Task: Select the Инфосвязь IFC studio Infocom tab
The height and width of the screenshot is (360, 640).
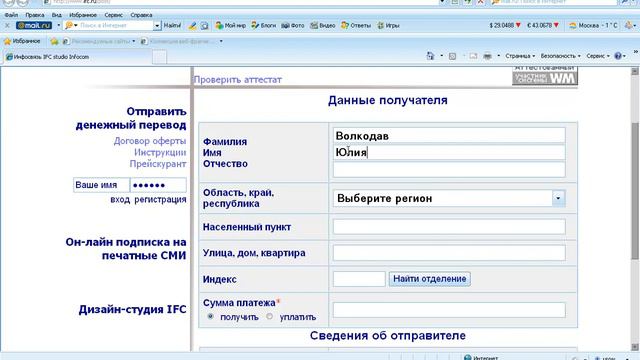Action: [x=77, y=57]
